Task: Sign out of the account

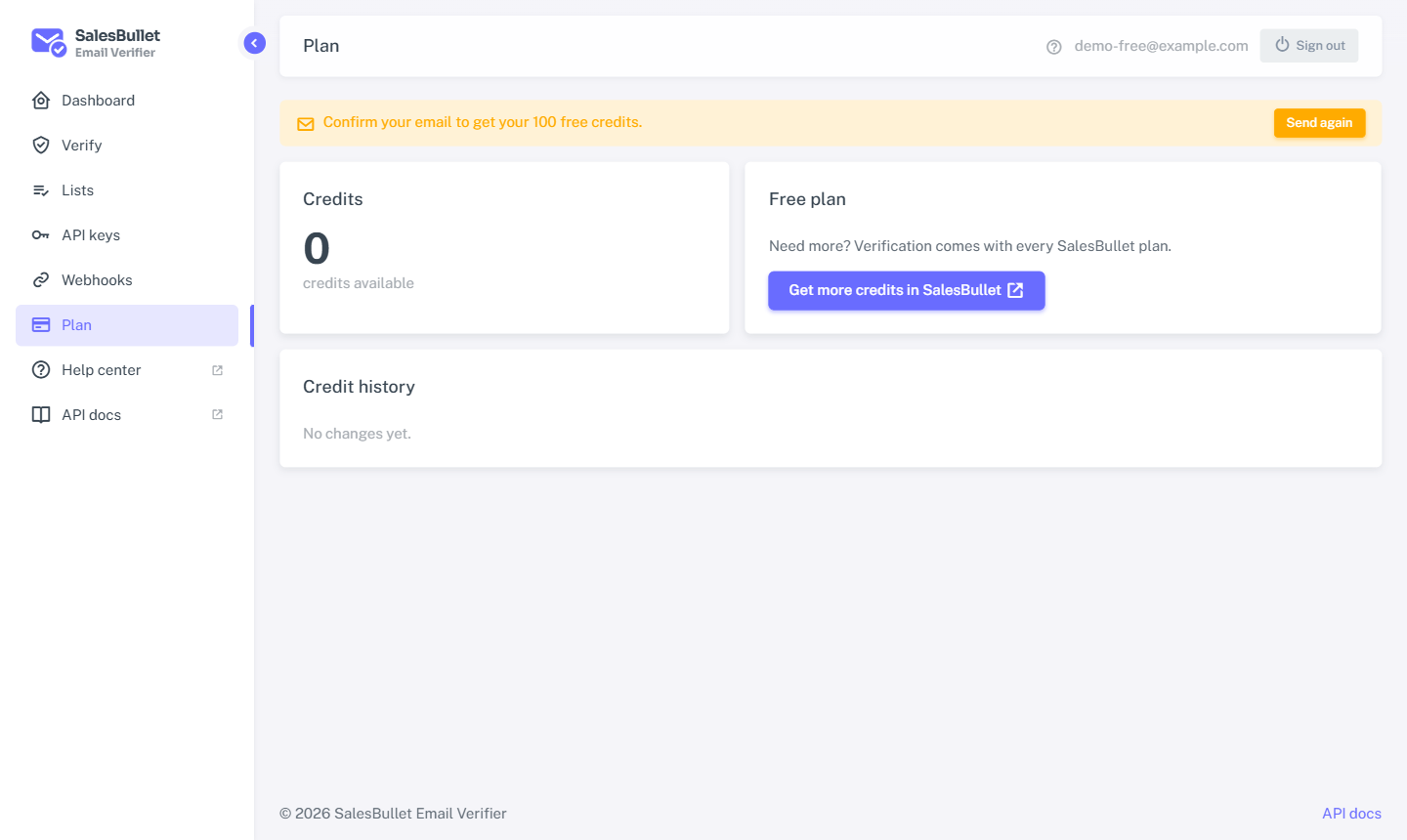Action: pyautogui.click(x=1309, y=46)
